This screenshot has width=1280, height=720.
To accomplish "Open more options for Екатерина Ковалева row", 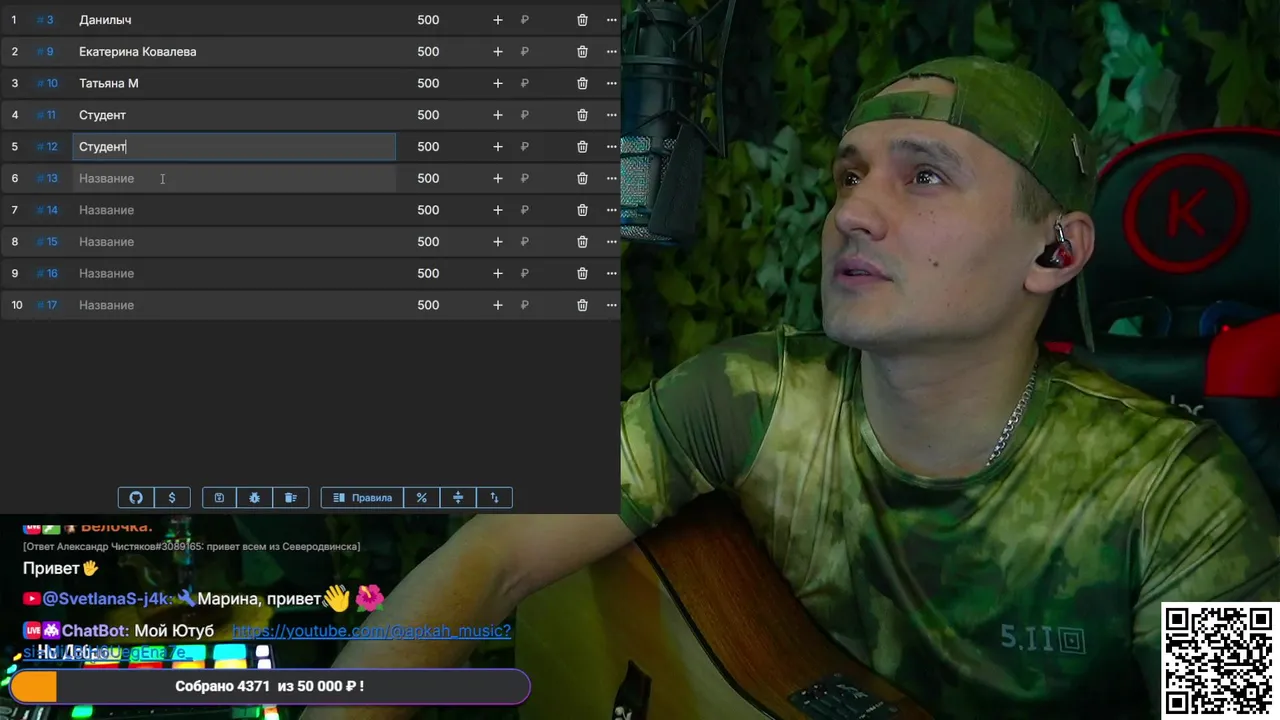I will pyautogui.click(x=611, y=52).
